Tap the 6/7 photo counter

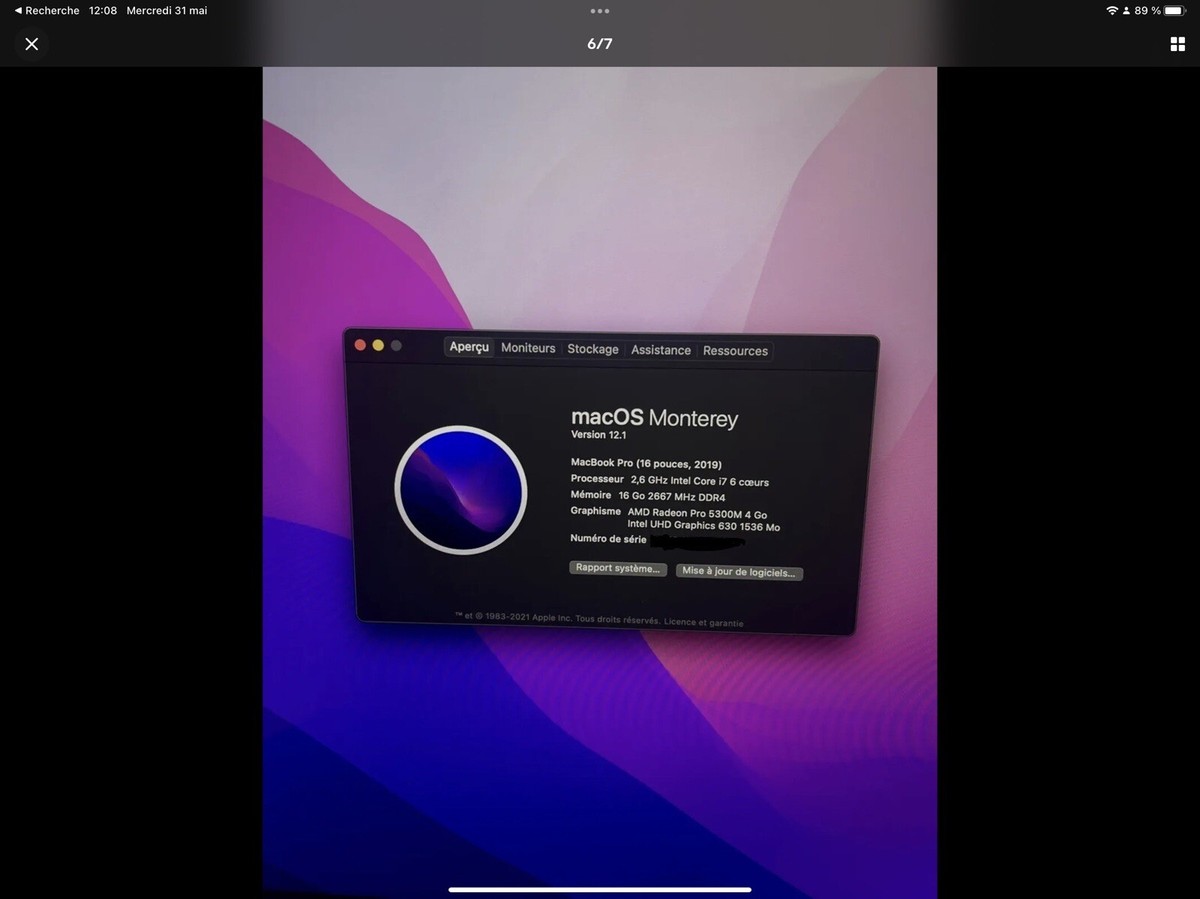(x=599, y=44)
